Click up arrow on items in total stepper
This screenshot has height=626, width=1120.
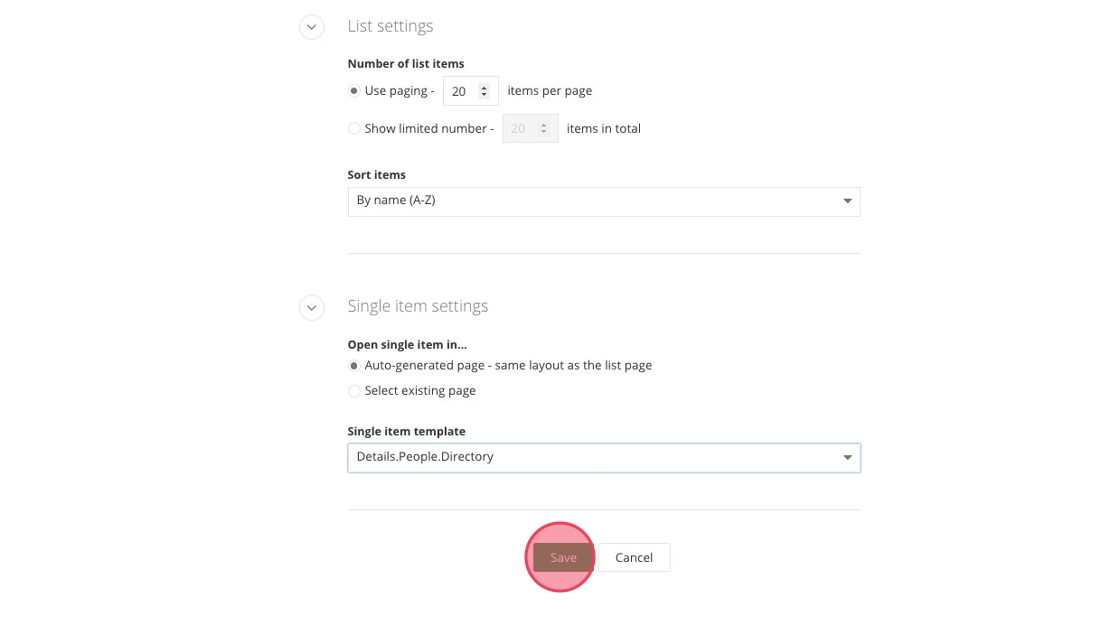[x=544, y=125]
